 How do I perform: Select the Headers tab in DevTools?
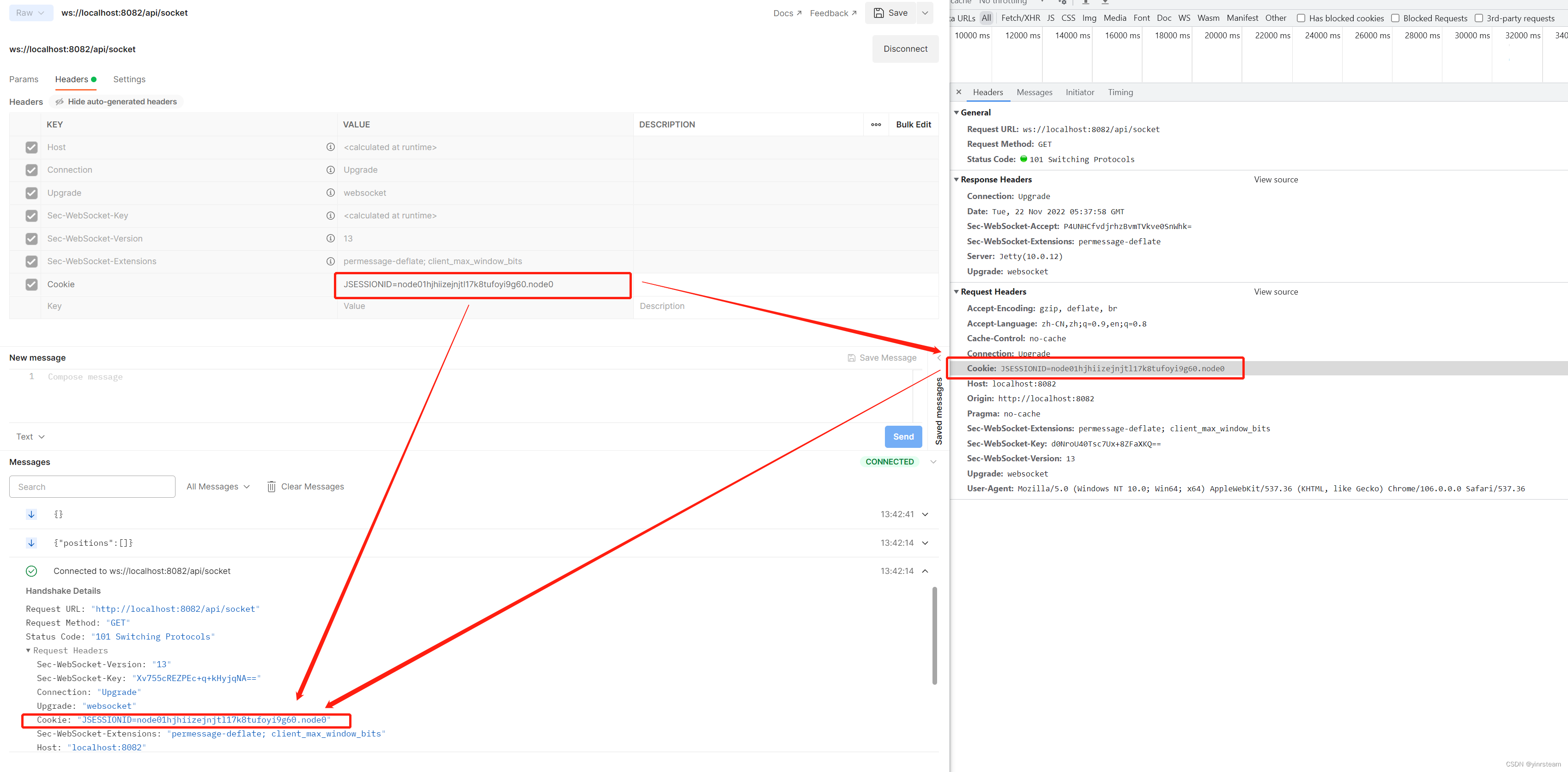coord(988,92)
